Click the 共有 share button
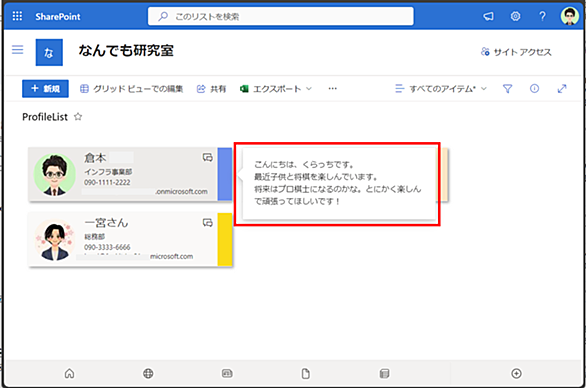 (x=212, y=89)
